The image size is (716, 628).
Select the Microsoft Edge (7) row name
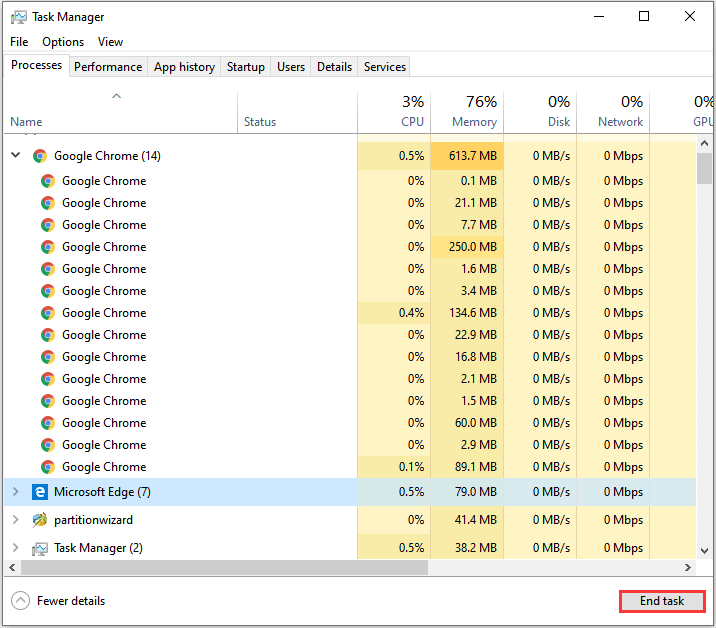(x=102, y=492)
